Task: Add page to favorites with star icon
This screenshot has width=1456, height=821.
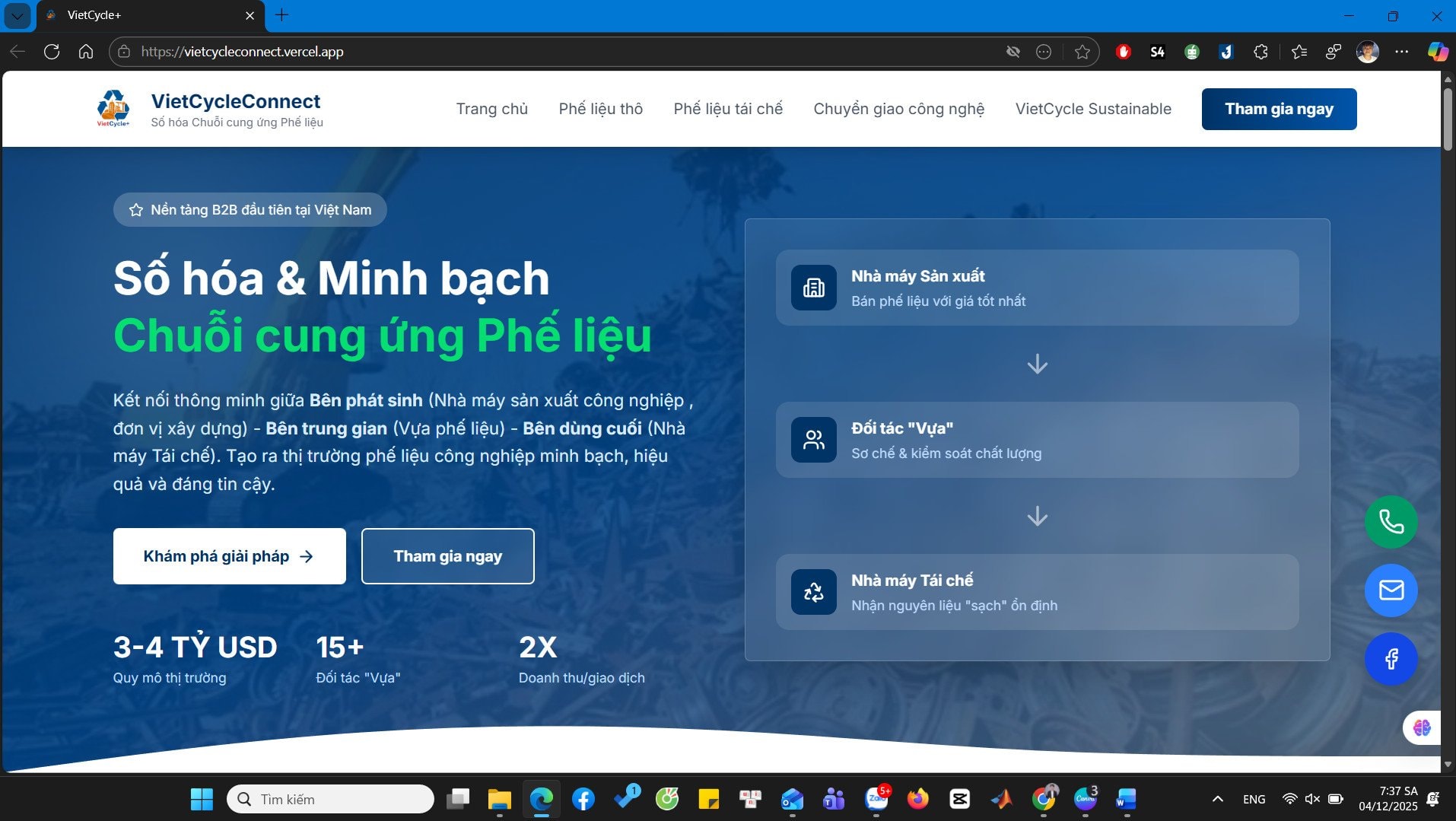Action: [x=1082, y=52]
